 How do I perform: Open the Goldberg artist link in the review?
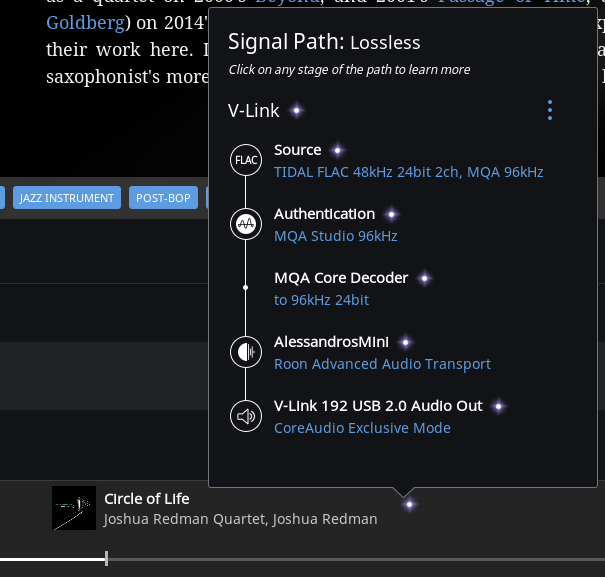coord(85,23)
